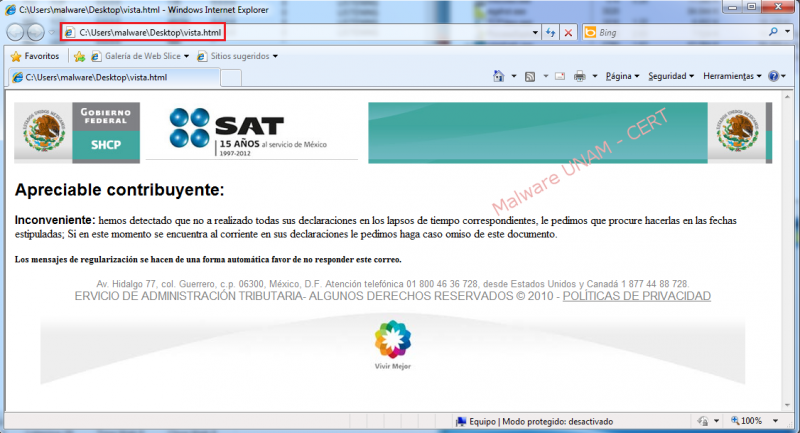Click the Refresh page icon
800x433 pixels.
click(x=551, y=33)
